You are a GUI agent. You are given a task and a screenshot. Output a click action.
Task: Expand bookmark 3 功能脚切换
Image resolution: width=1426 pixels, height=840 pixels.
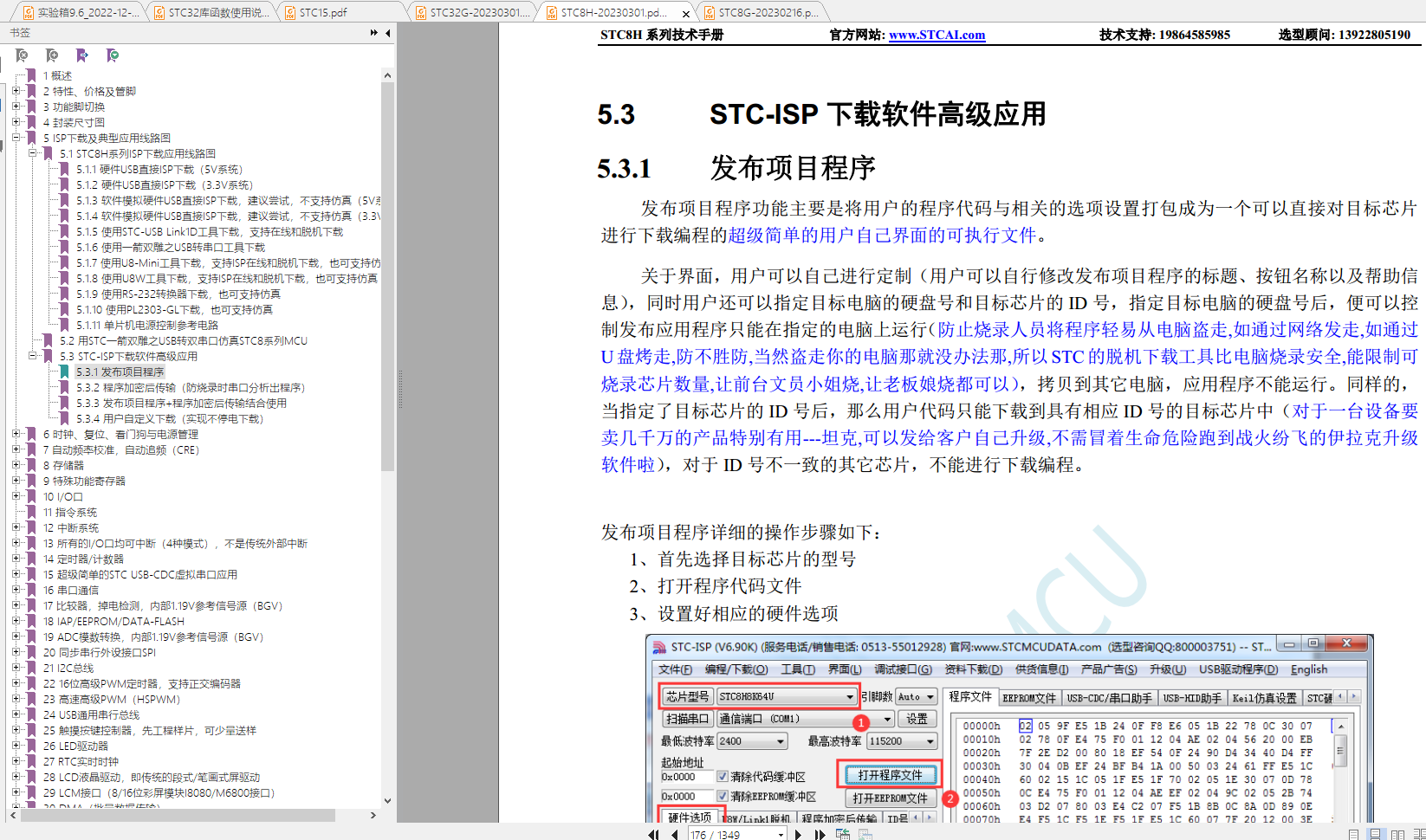point(16,107)
